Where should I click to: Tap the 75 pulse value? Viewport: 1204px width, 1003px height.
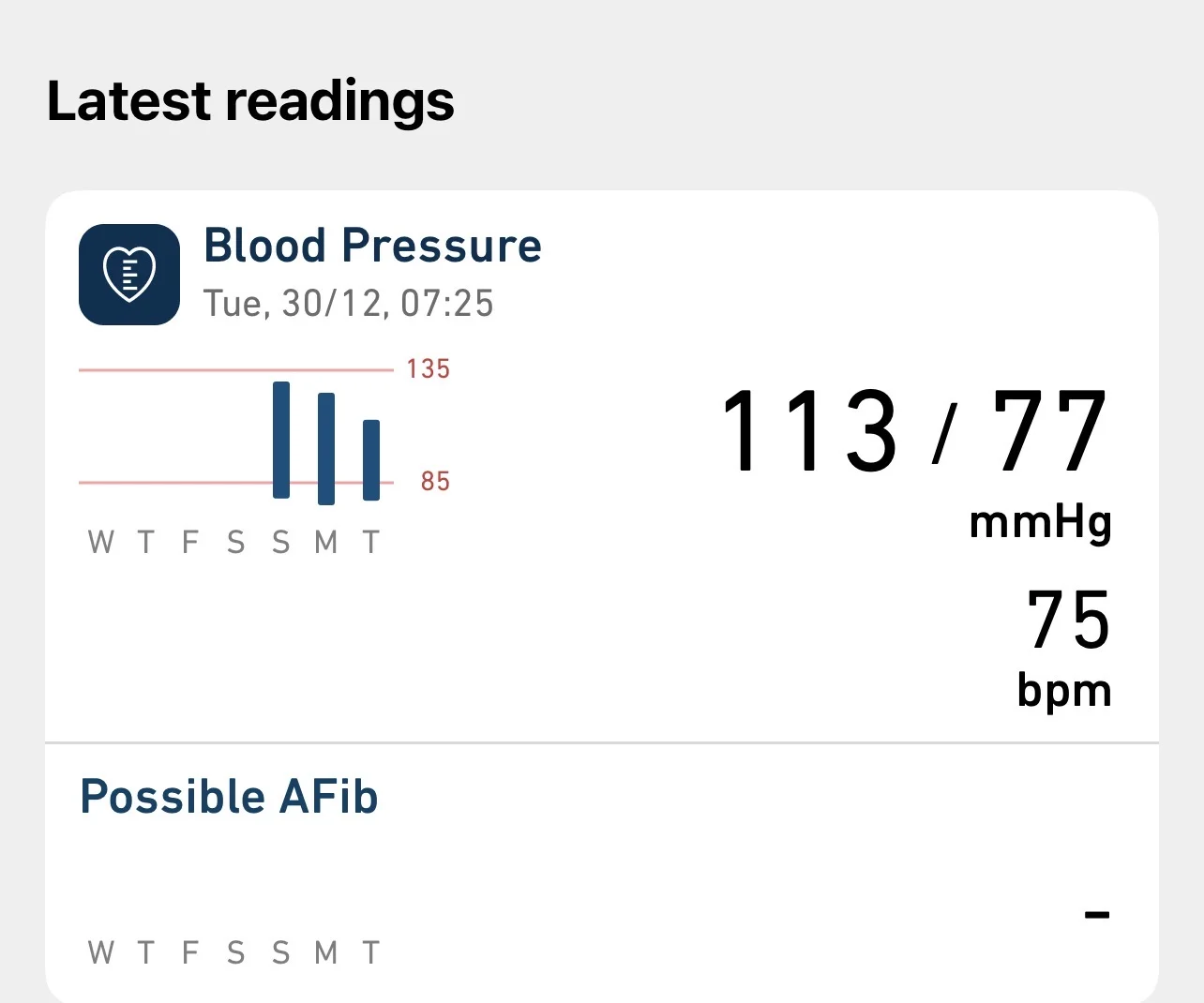point(1068,620)
